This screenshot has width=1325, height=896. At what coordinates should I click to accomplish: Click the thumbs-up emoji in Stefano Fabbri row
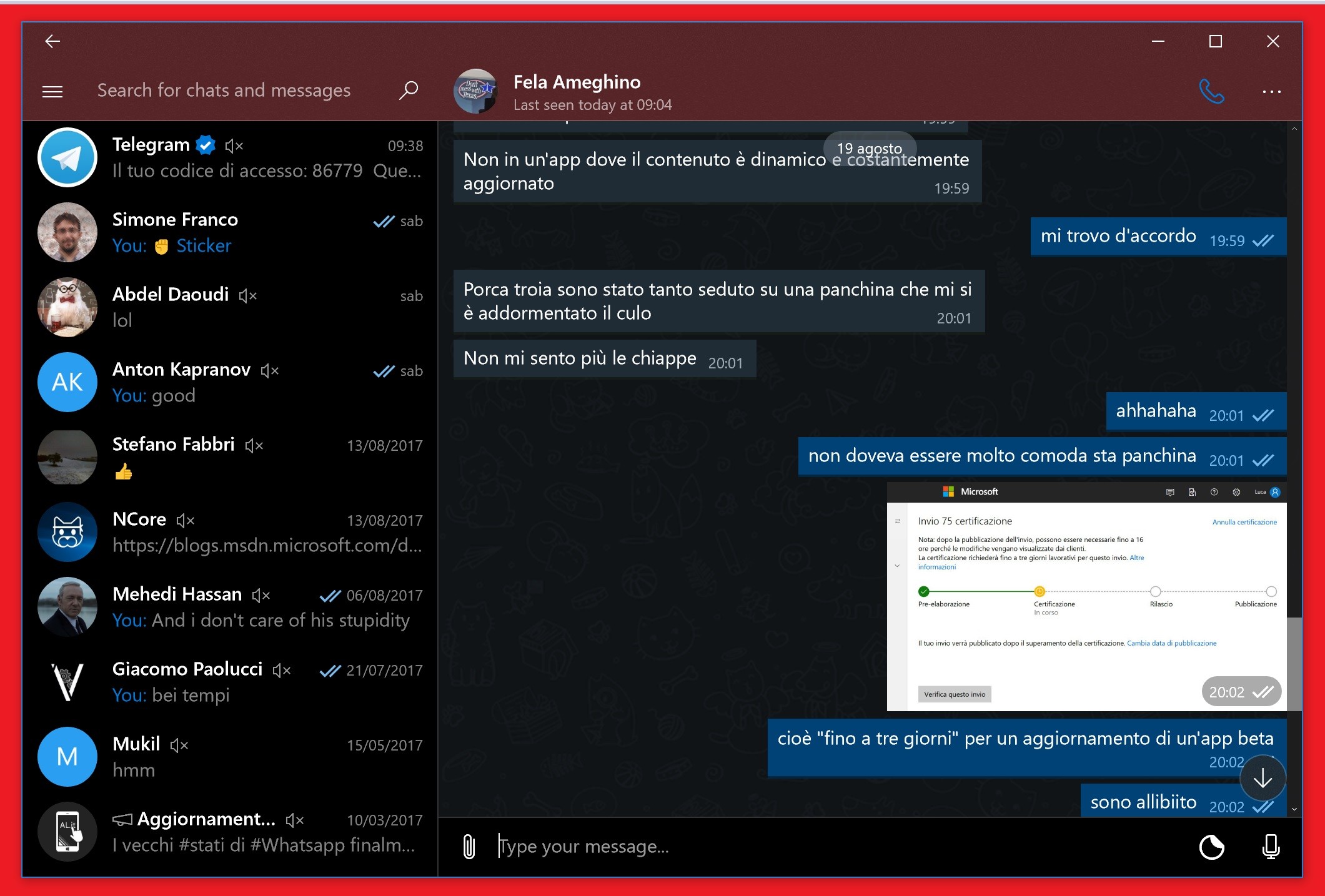pyautogui.click(x=124, y=471)
